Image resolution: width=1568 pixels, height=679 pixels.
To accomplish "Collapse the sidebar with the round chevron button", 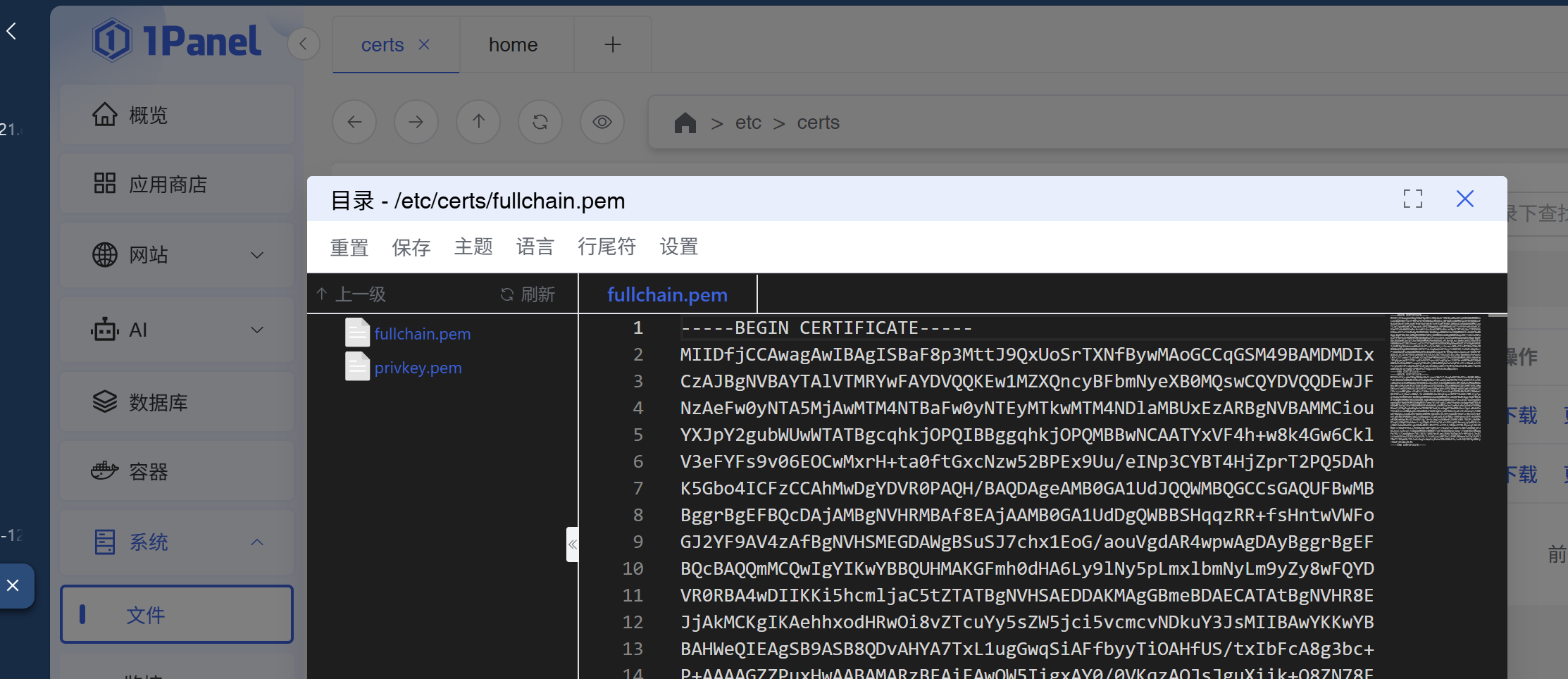I will pyautogui.click(x=304, y=44).
